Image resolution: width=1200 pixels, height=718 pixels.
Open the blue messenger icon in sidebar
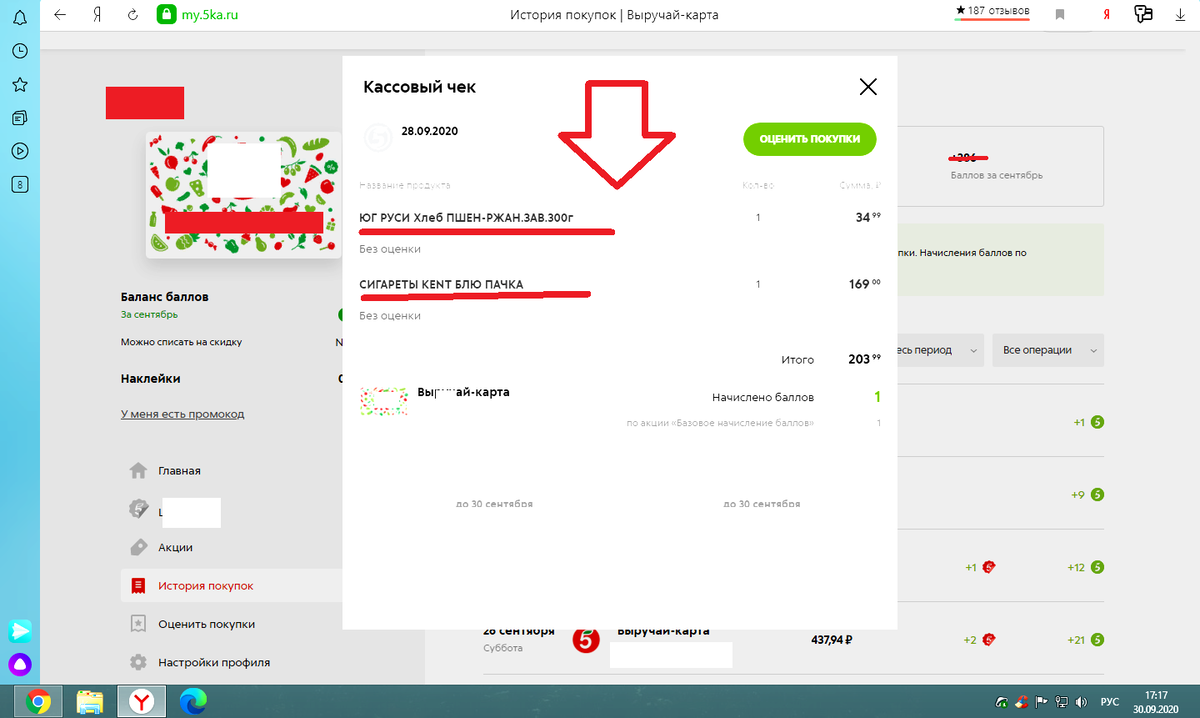(20, 631)
